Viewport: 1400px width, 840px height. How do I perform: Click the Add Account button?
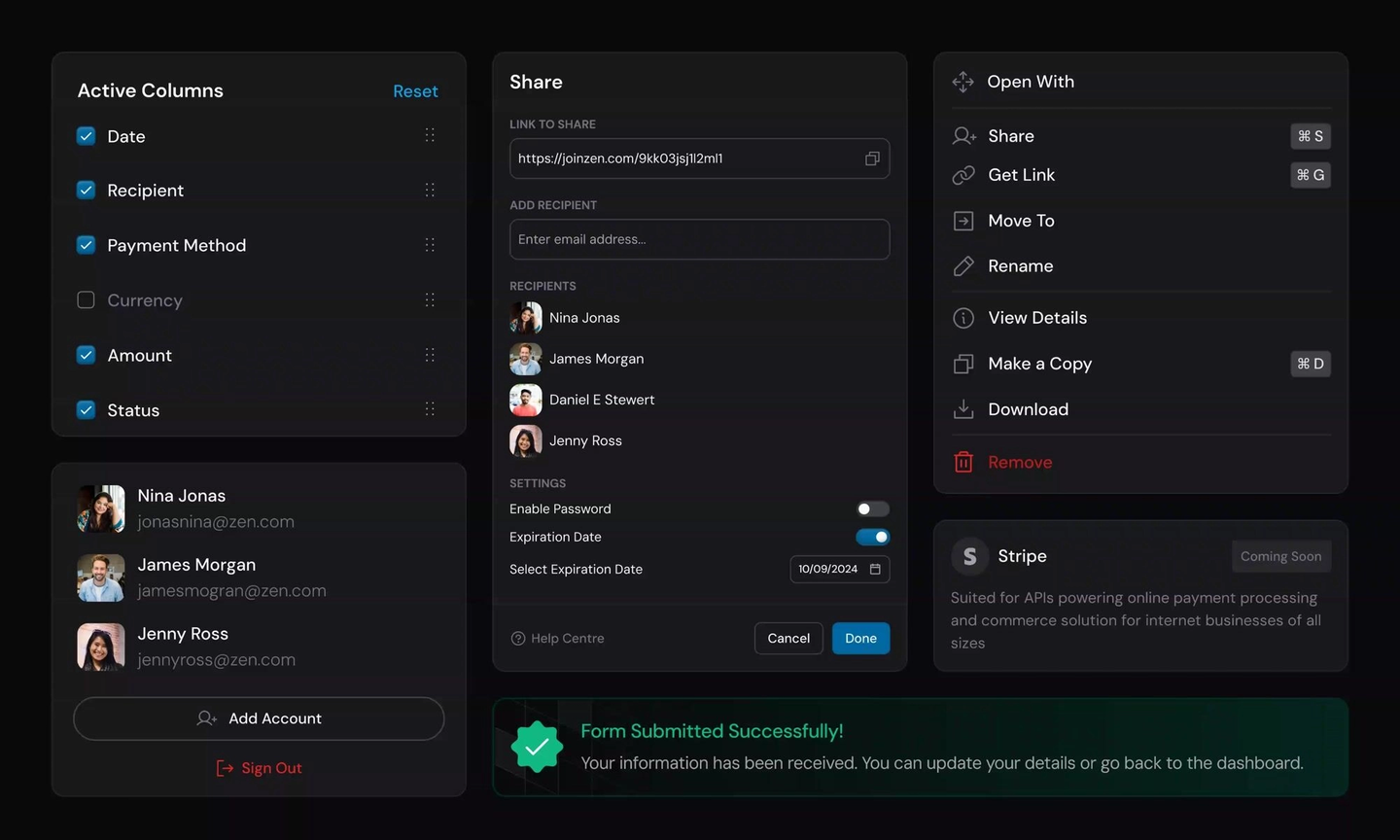259,718
